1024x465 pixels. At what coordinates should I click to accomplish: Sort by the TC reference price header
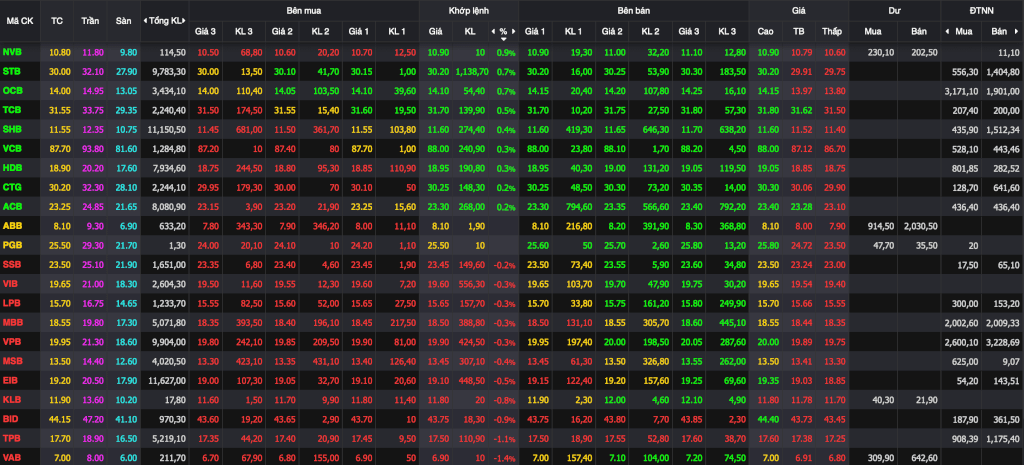[x=57, y=20]
